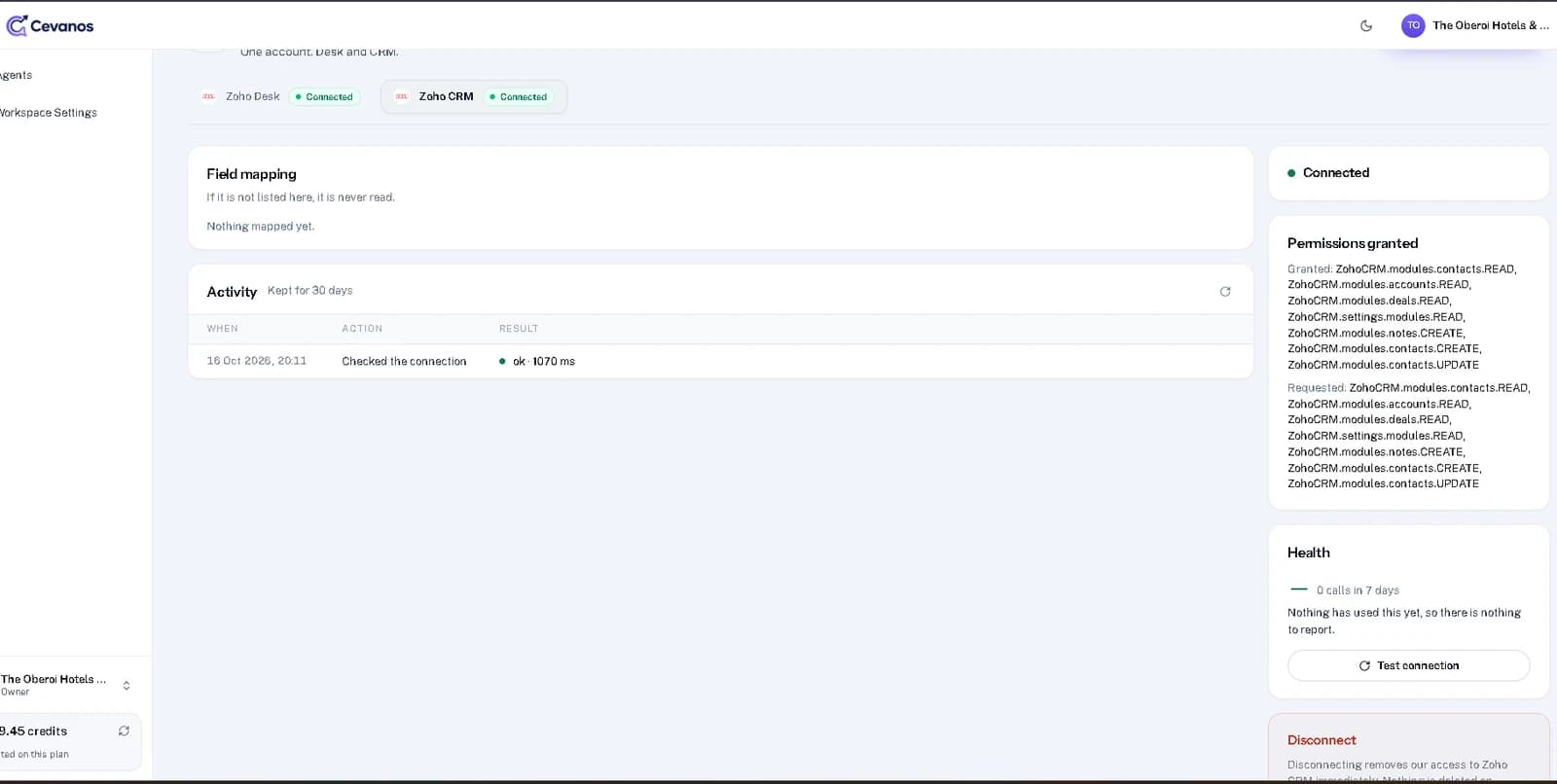Open Workspace Settings in sidebar
The image size is (1557, 784).
coord(48,113)
